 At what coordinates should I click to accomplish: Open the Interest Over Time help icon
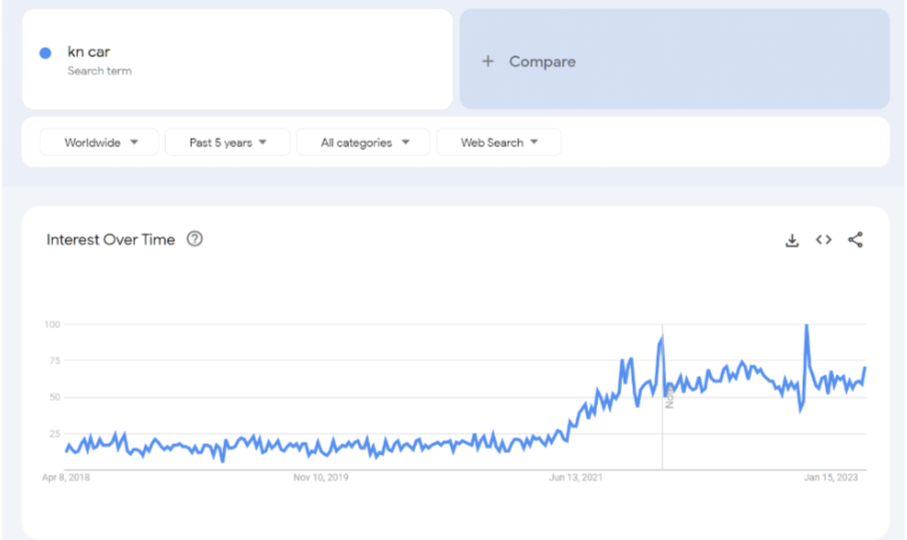(x=195, y=239)
